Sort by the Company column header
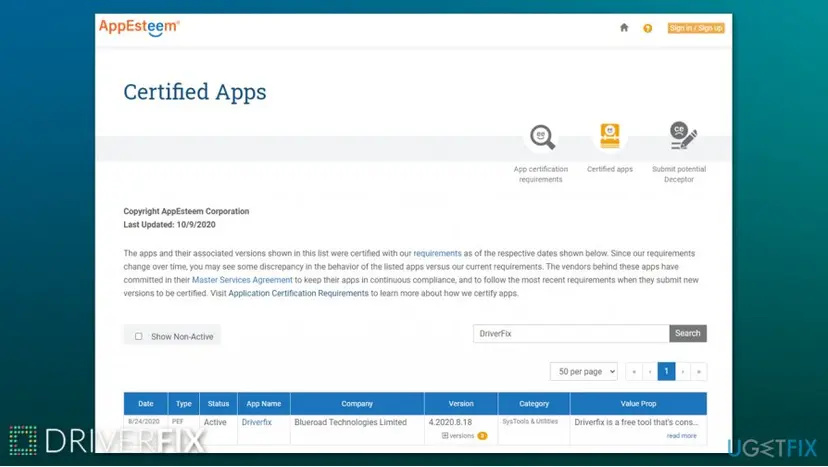 (357, 404)
